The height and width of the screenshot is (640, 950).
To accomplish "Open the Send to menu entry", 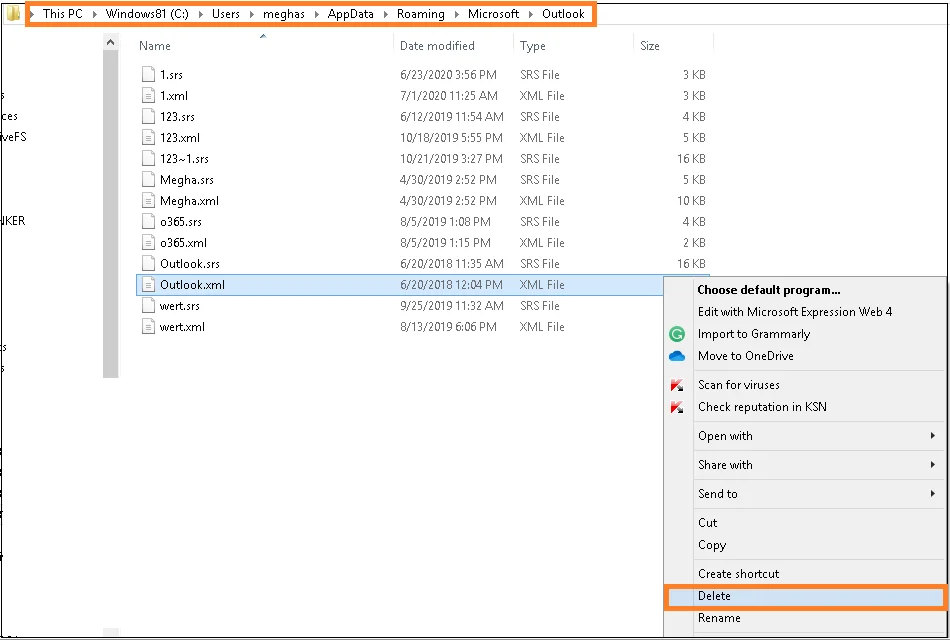I will (718, 494).
